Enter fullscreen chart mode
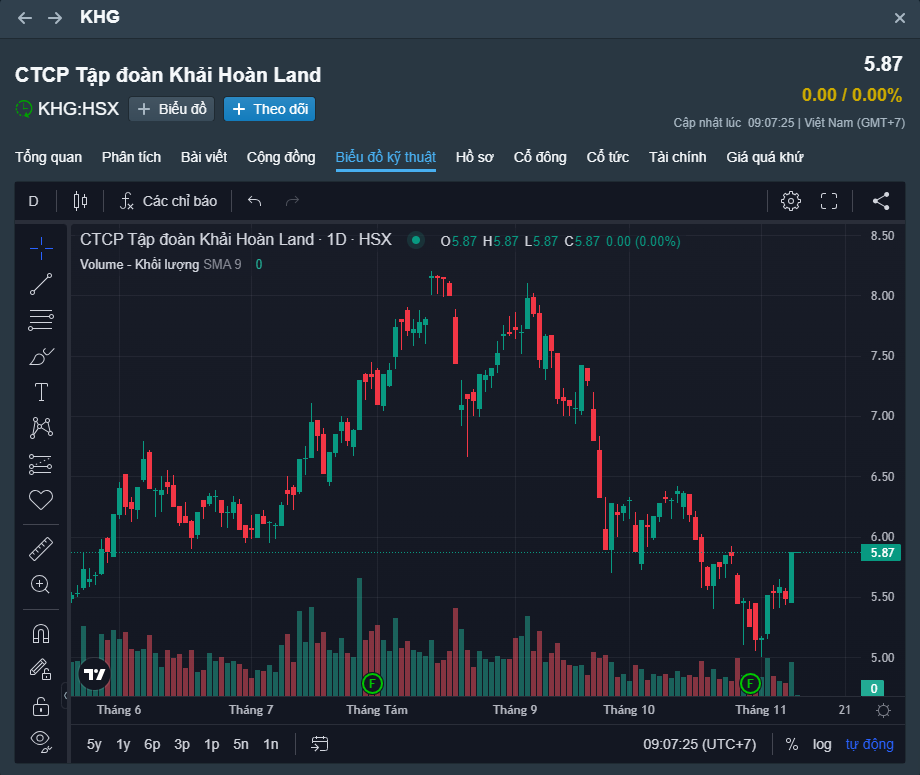920x775 pixels. 828,201
